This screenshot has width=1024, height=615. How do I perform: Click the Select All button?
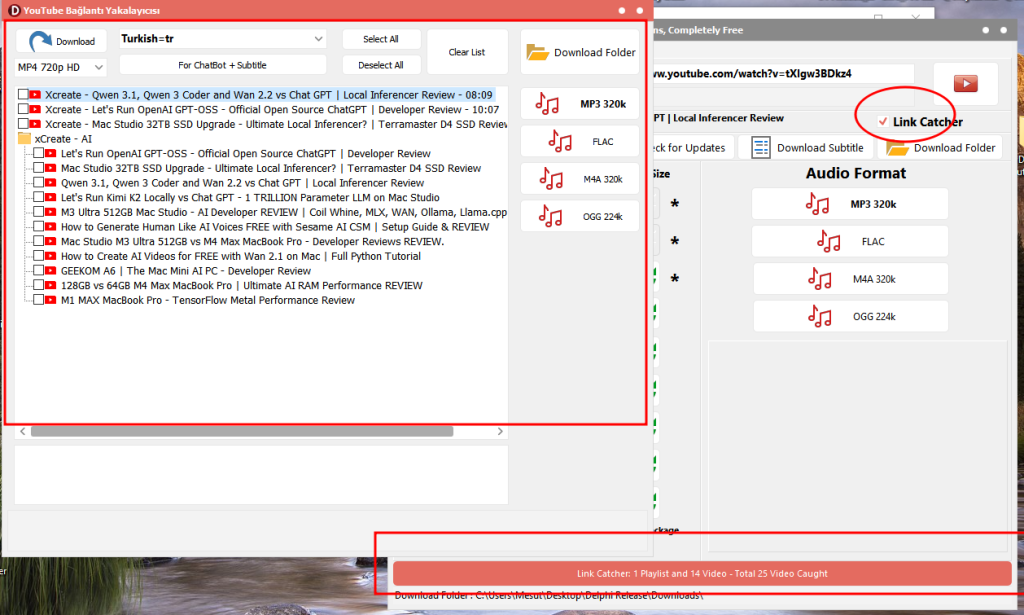pyautogui.click(x=381, y=39)
